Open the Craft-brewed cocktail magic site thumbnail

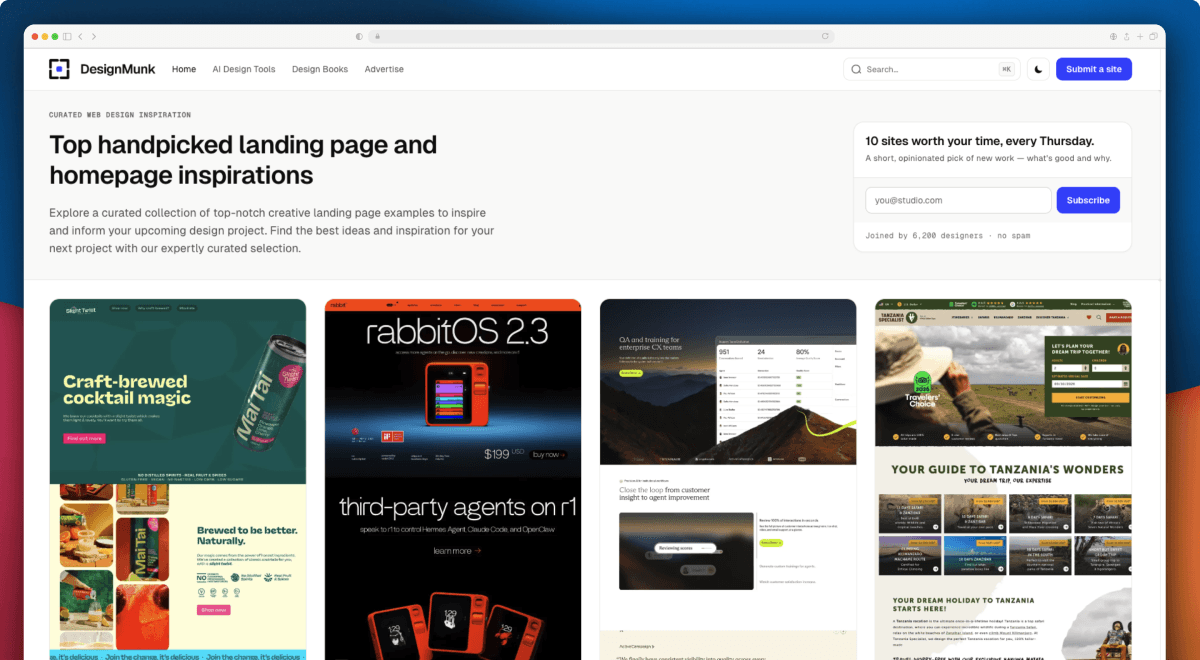point(178,479)
